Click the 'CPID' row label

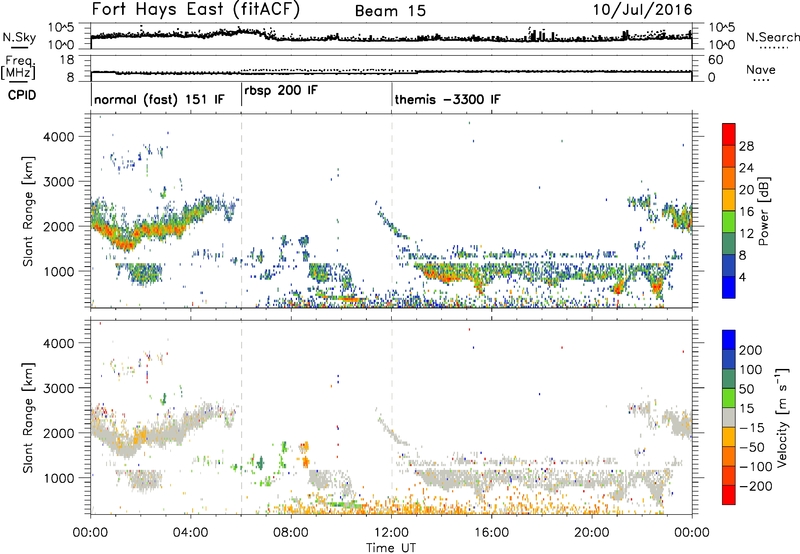(21, 95)
